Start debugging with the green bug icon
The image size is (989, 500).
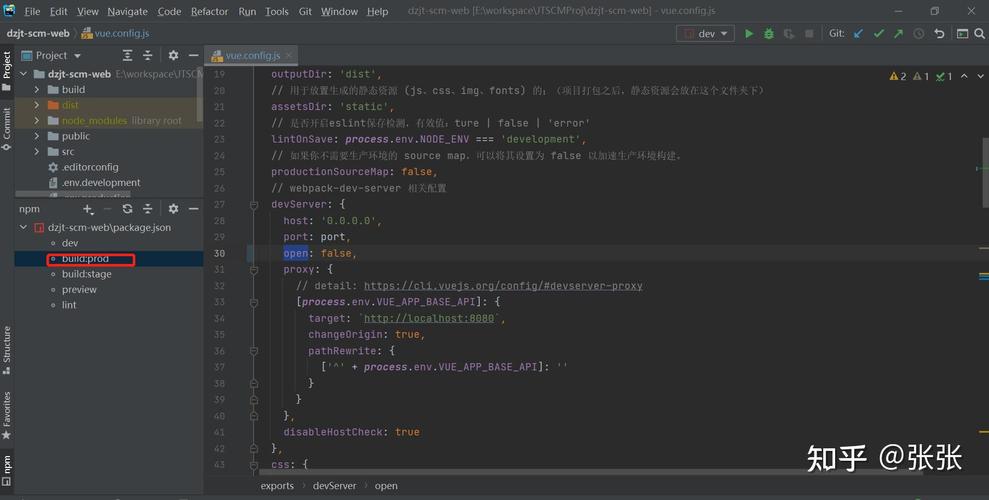click(768, 33)
